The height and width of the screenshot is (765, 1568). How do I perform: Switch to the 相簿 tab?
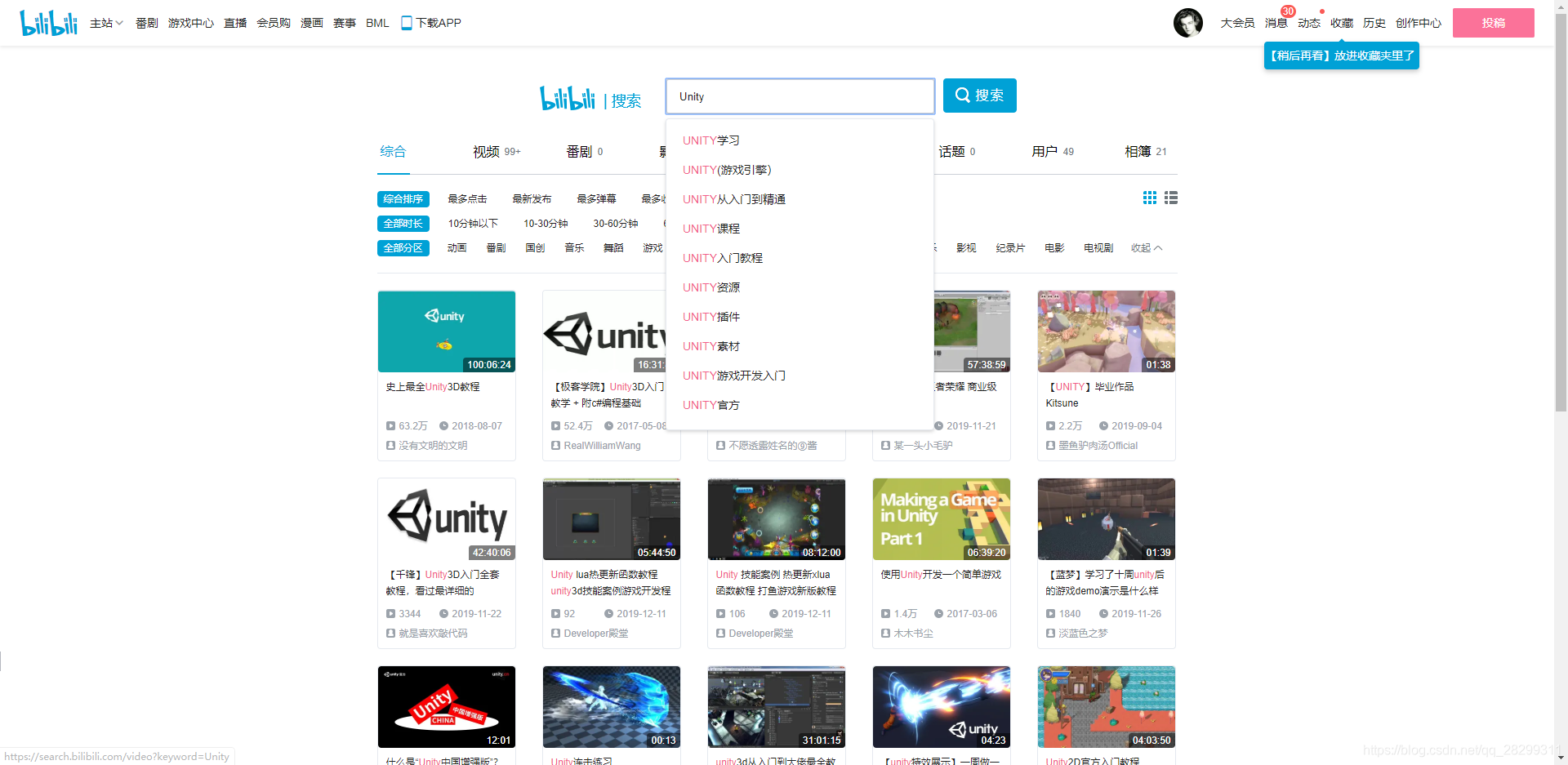tap(1146, 152)
